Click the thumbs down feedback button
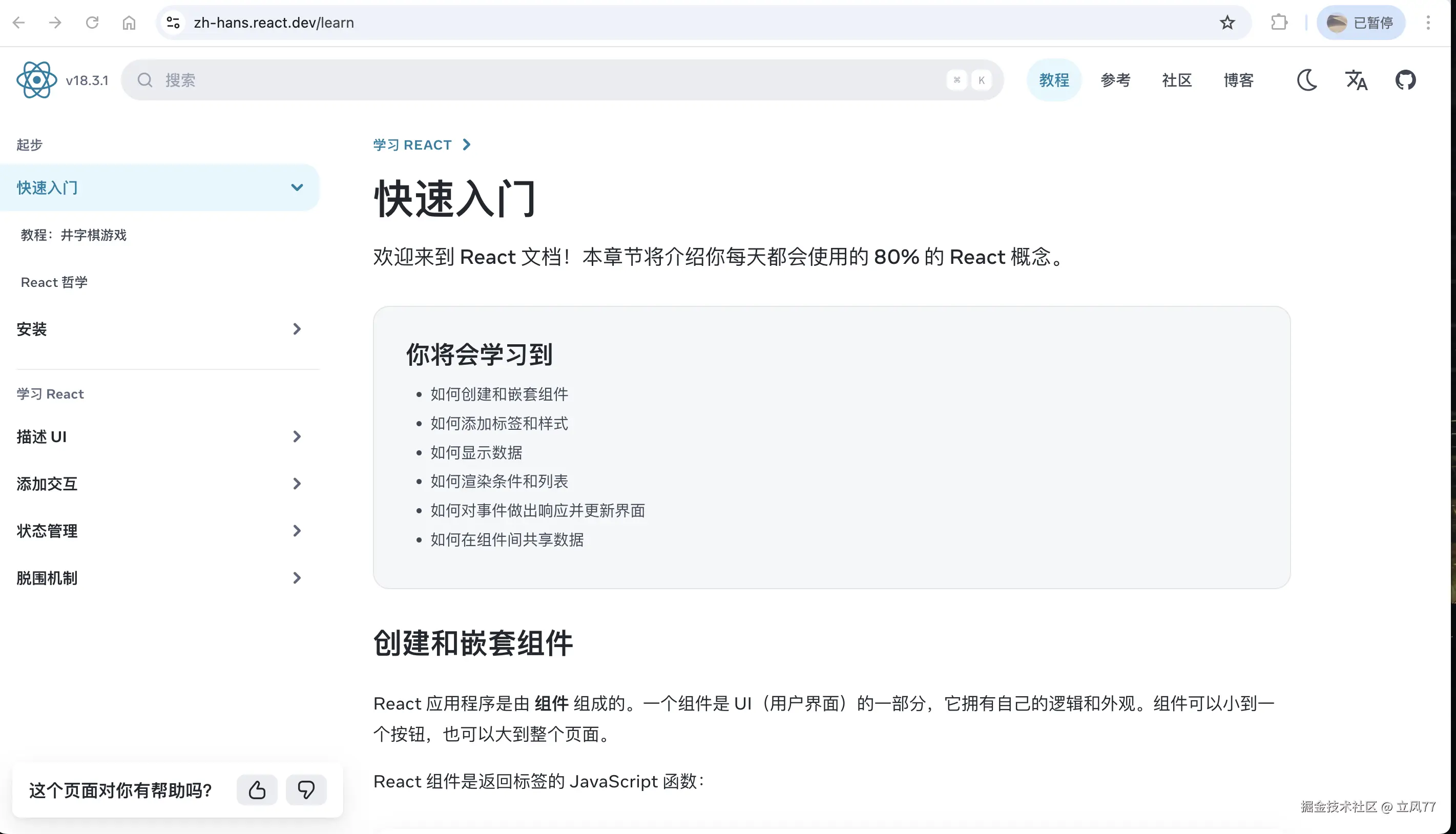The image size is (1456, 834). click(x=306, y=790)
